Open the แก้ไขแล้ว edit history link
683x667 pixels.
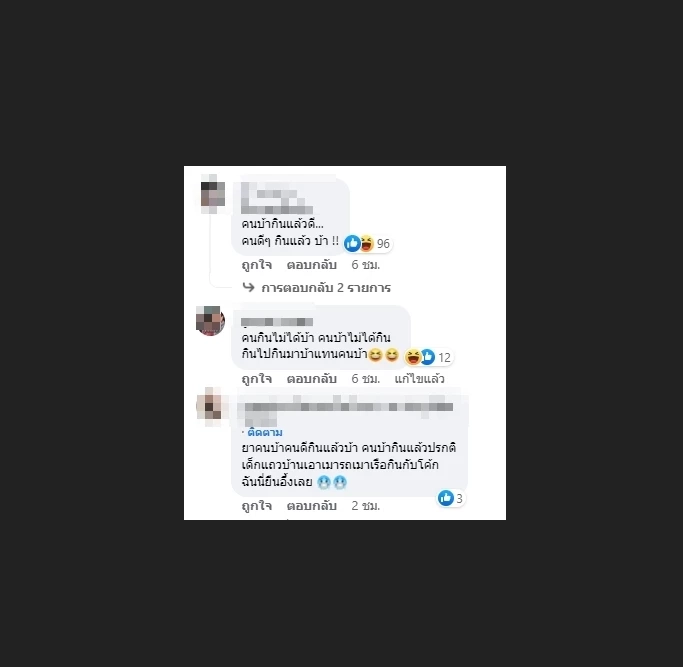click(x=419, y=379)
